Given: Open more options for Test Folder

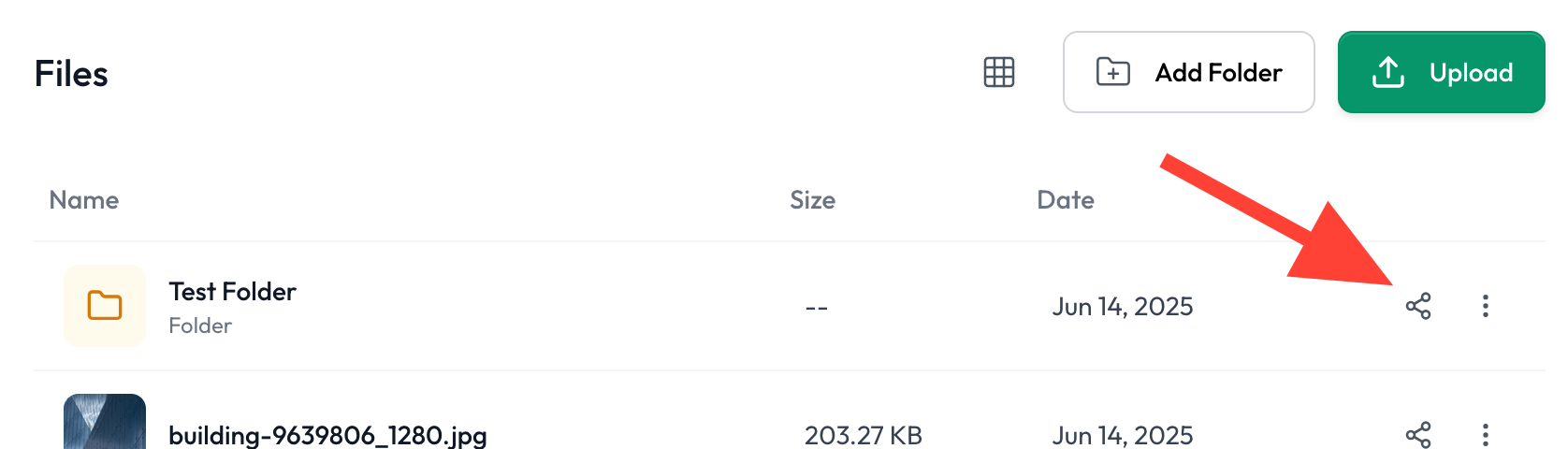Looking at the screenshot, I should (1486, 306).
